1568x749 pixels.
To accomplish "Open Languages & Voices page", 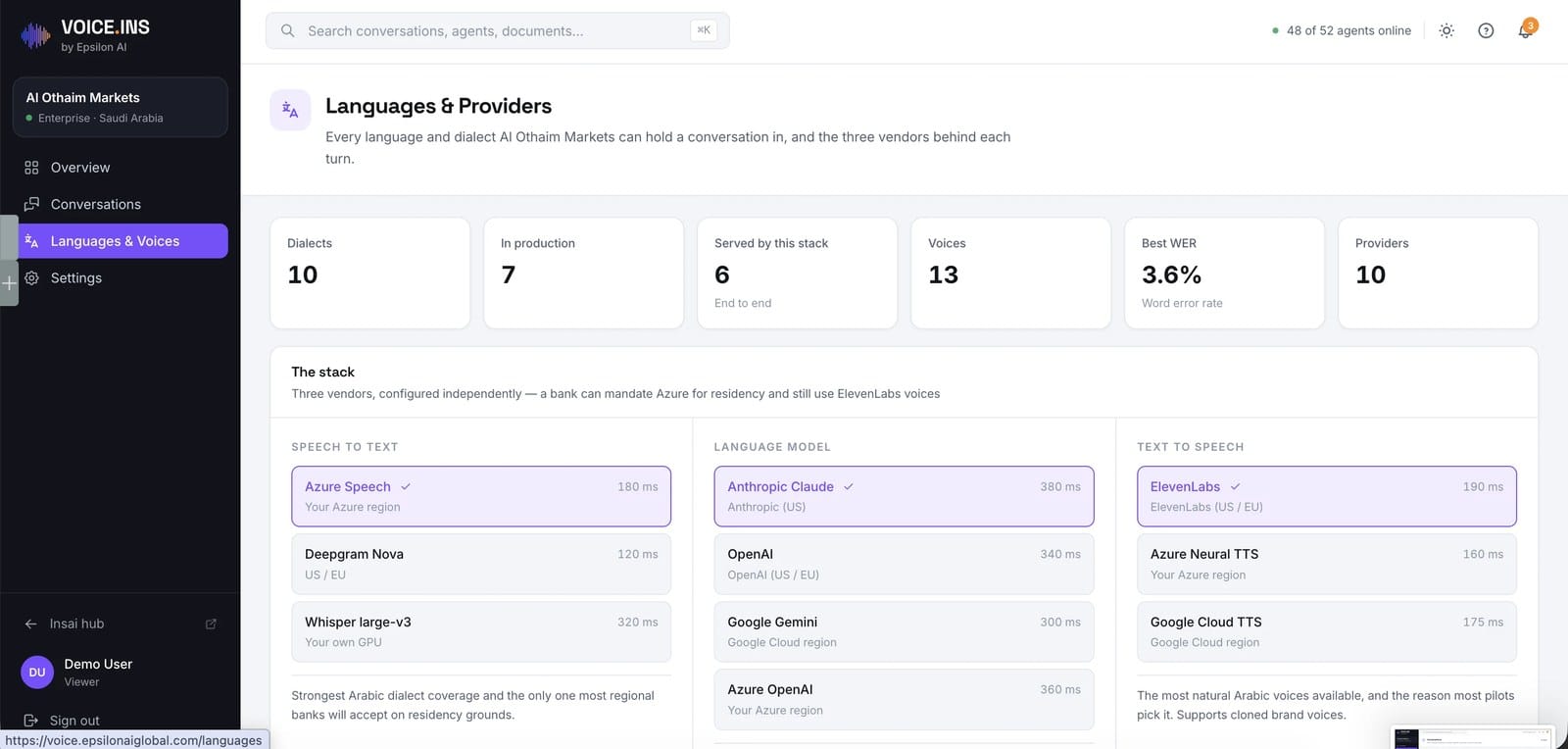I will coord(121,241).
